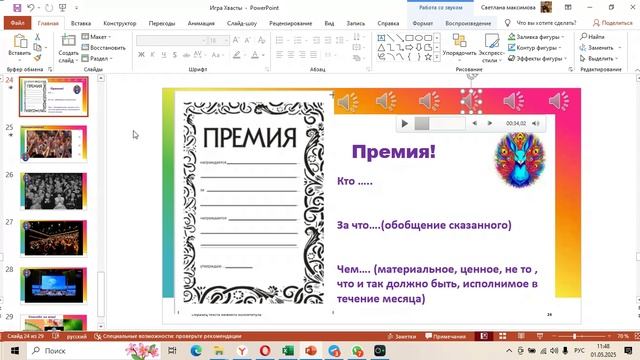Open the Раздел section dropdown

(x=97, y=58)
